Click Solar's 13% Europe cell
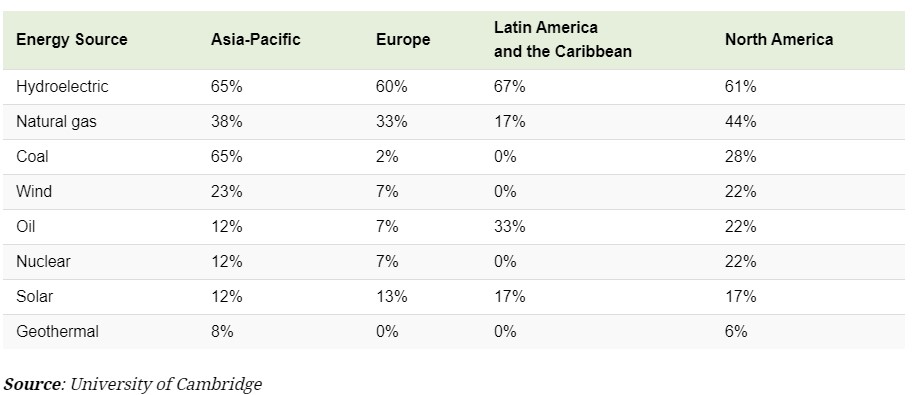 tap(391, 297)
